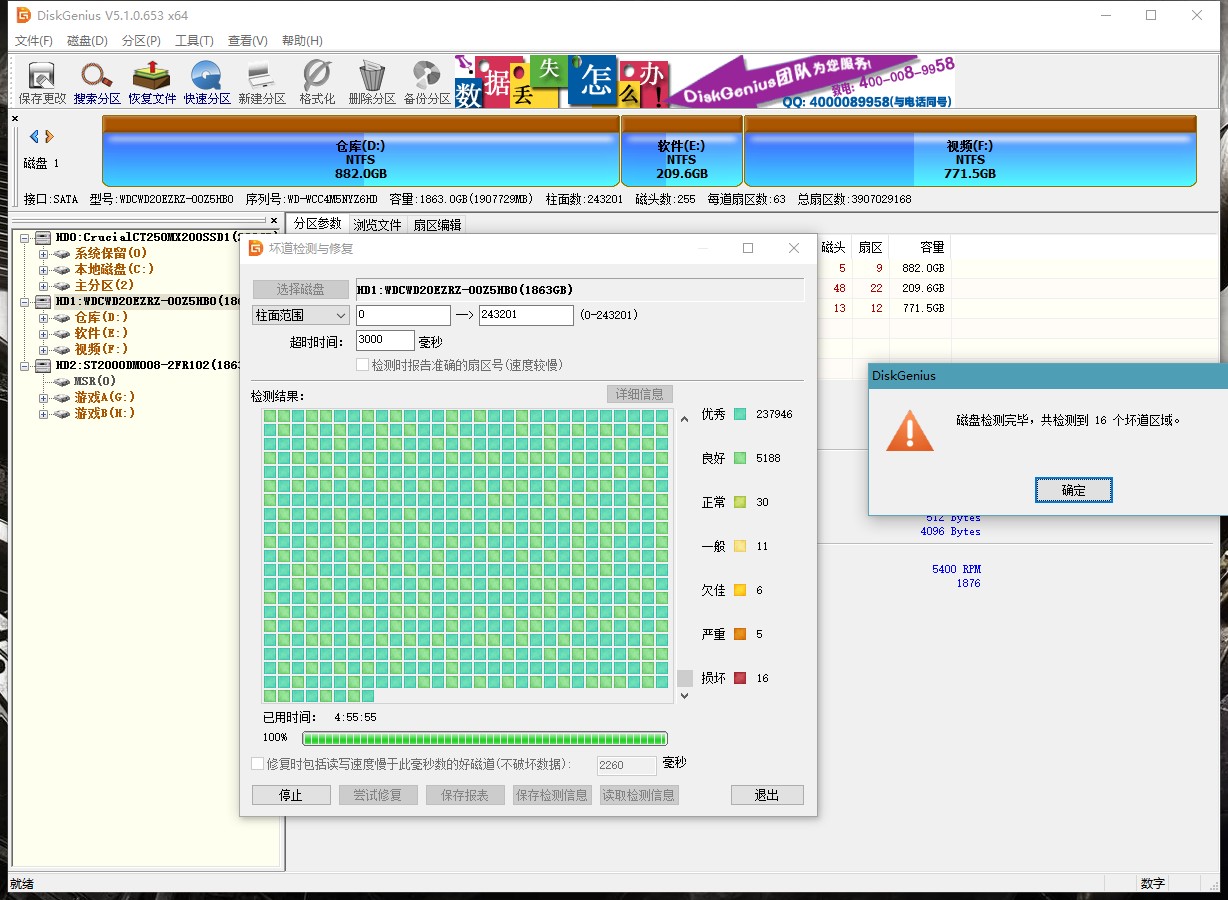Switch to the 浏览文件 tab
Screen dimensions: 1228x900
377,225
